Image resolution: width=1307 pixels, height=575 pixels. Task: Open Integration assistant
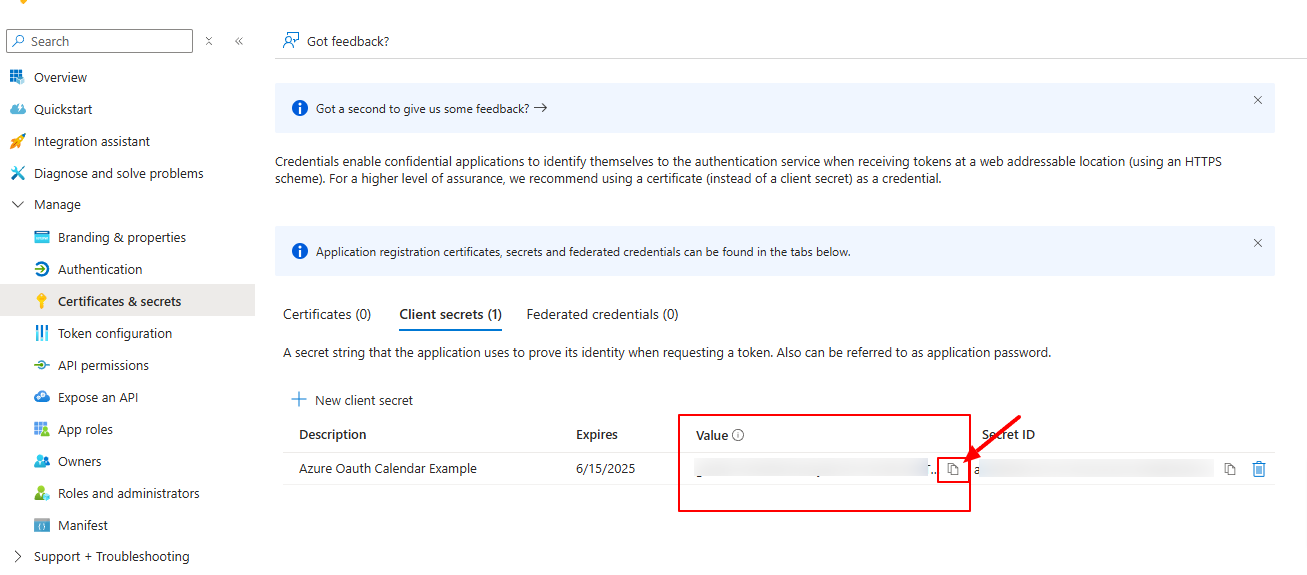[92, 141]
